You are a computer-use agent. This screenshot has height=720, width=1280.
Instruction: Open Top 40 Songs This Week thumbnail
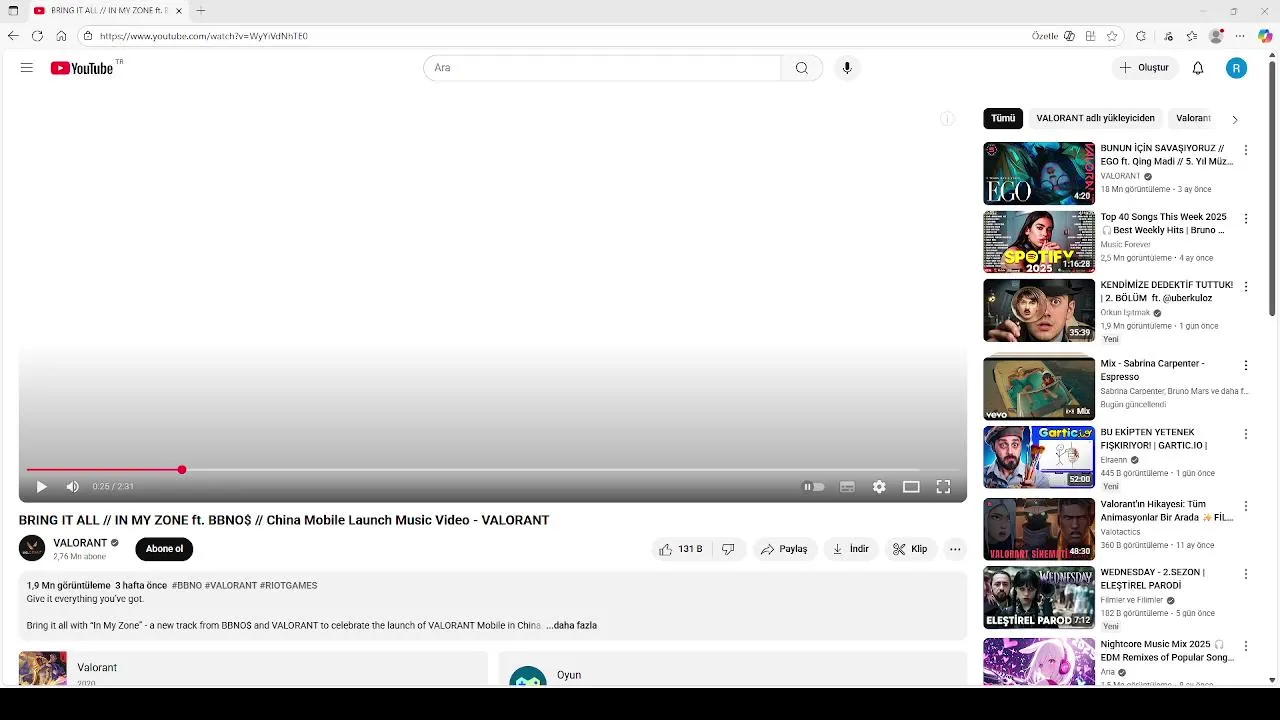tap(1039, 241)
